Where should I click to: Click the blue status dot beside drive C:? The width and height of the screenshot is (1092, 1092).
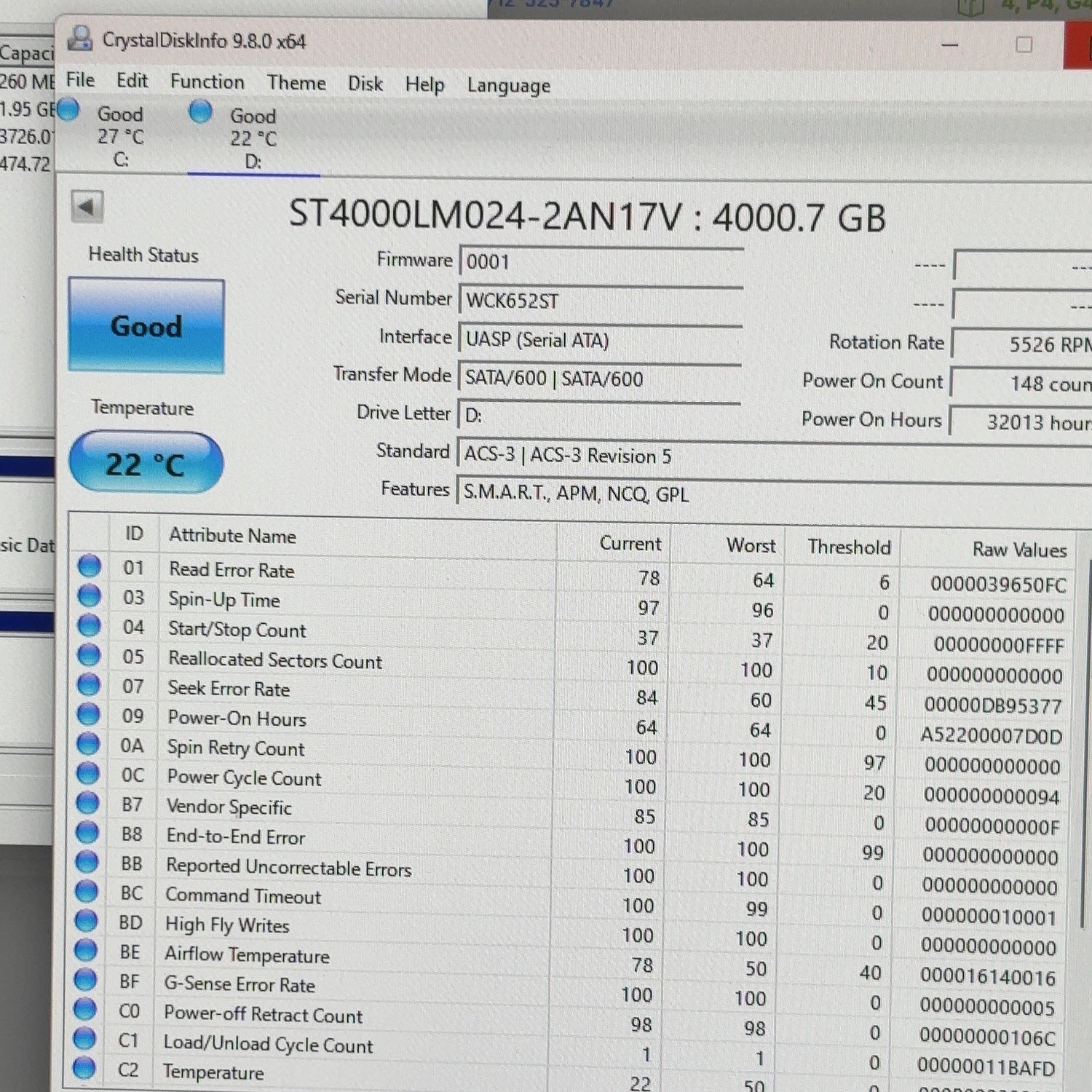(x=68, y=111)
